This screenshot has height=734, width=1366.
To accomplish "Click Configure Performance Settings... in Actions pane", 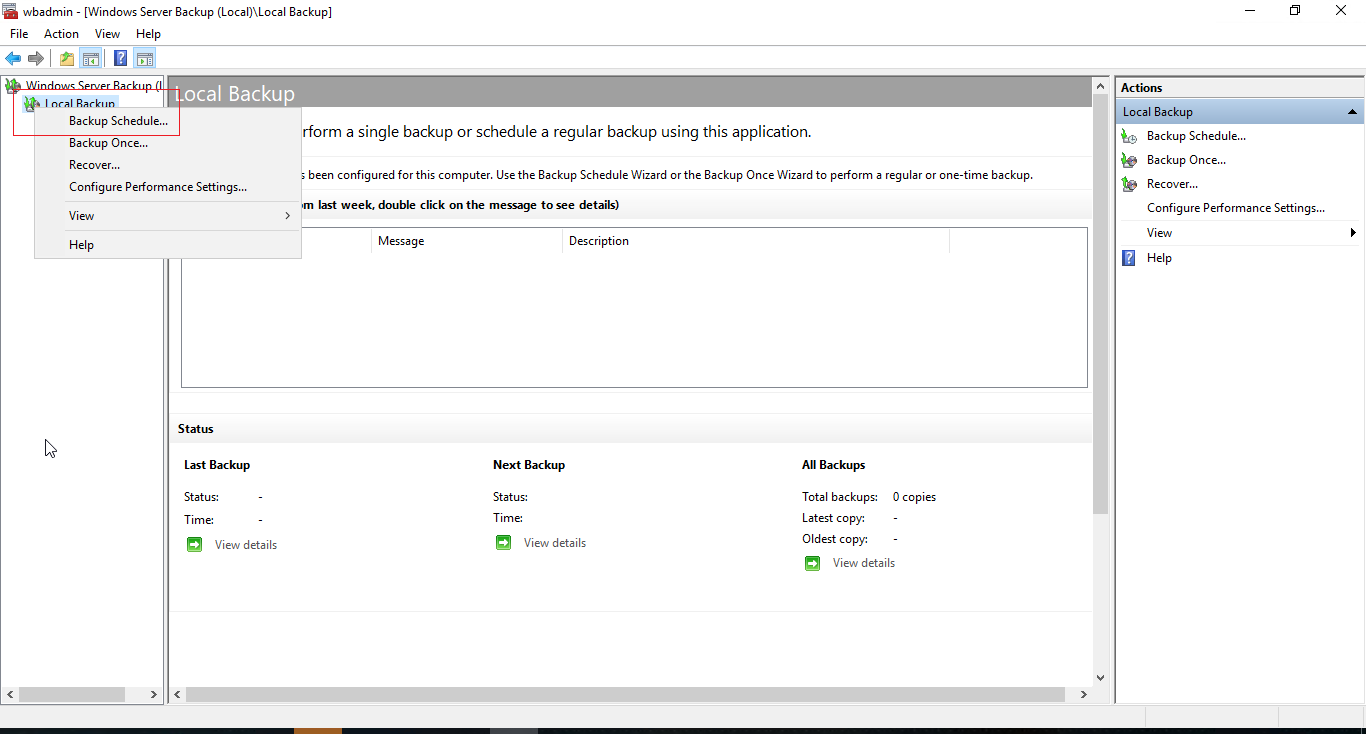I will (1236, 208).
